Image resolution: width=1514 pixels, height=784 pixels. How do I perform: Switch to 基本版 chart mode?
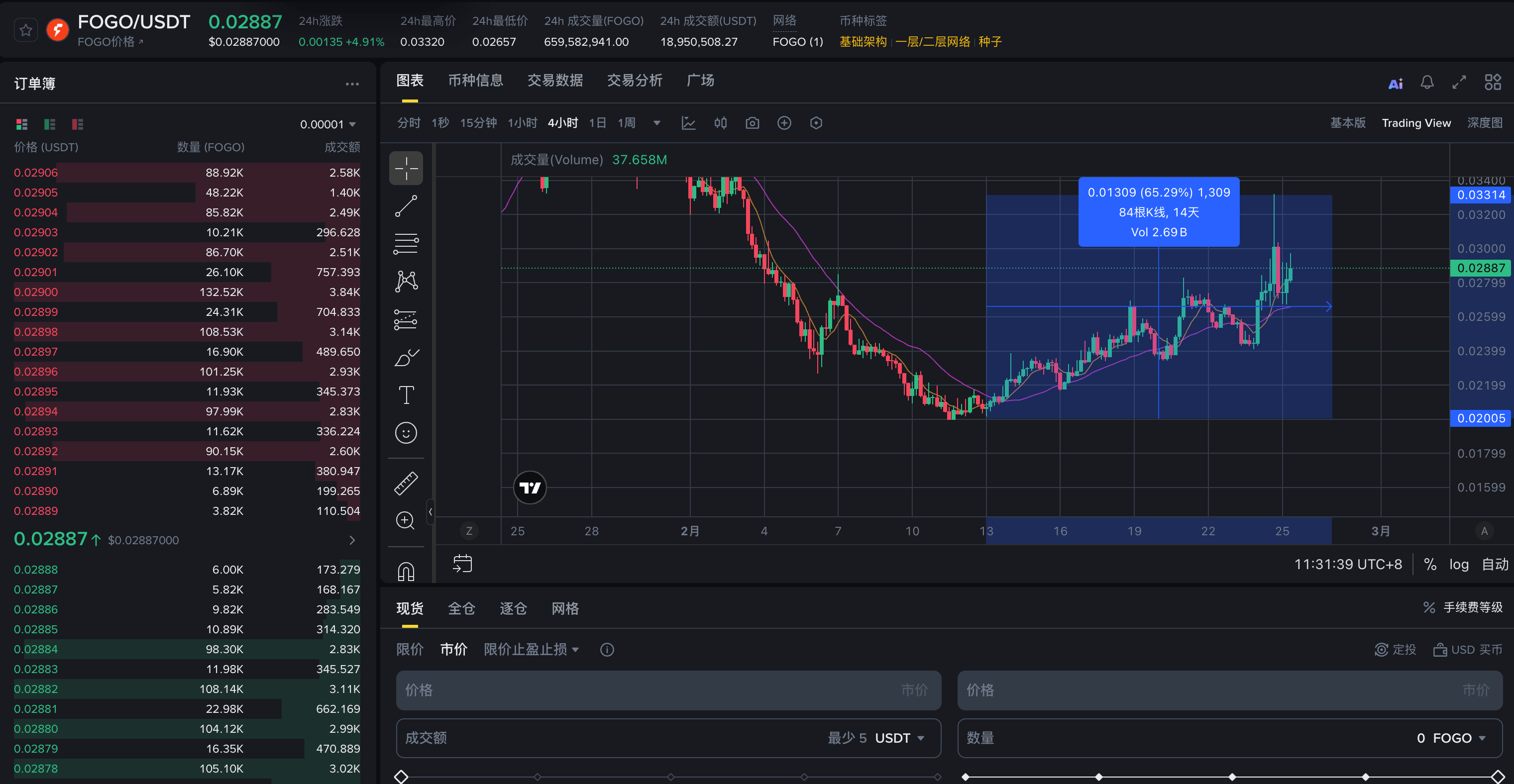click(x=1348, y=123)
